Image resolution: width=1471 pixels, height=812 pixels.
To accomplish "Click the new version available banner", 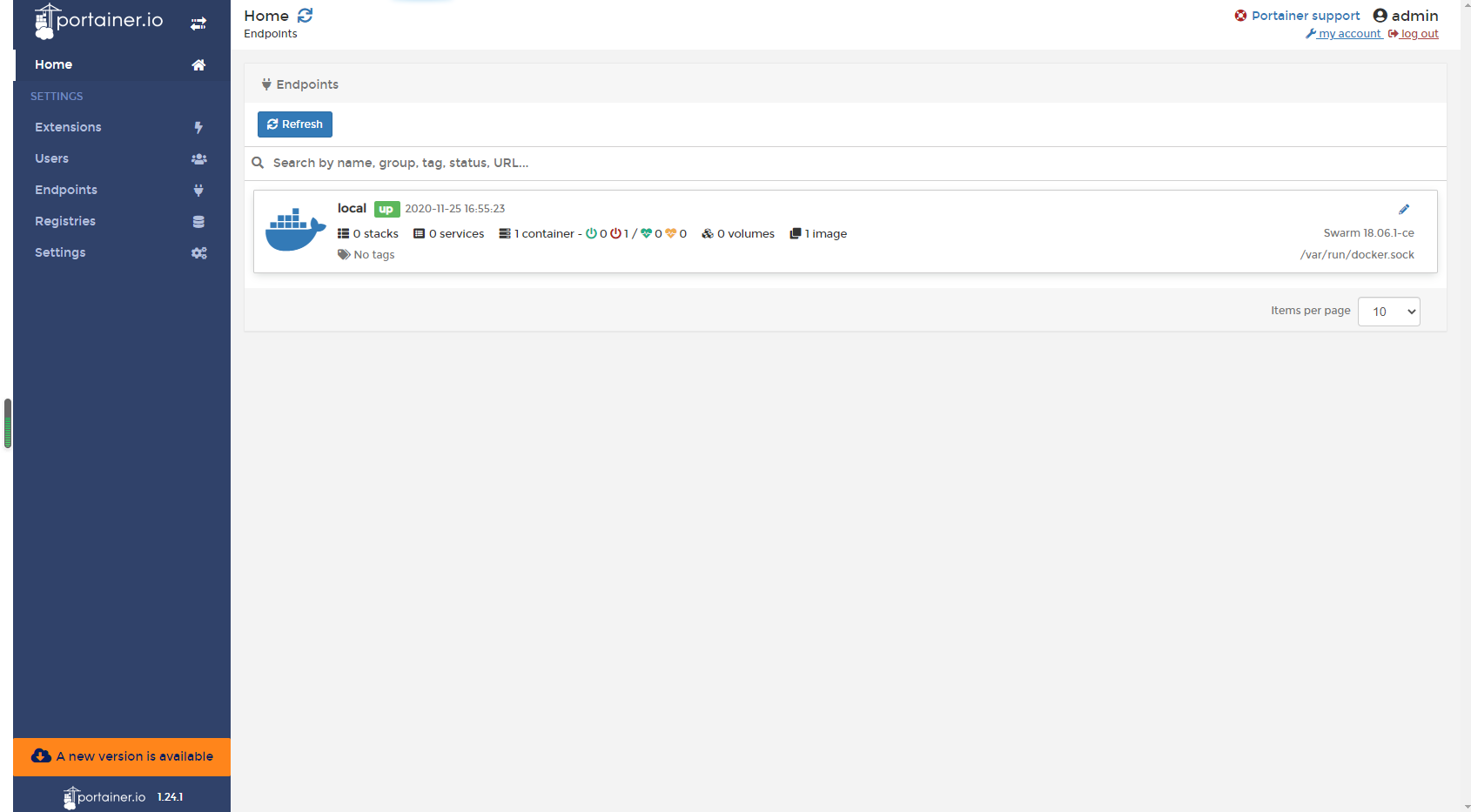I will (x=122, y=756).
